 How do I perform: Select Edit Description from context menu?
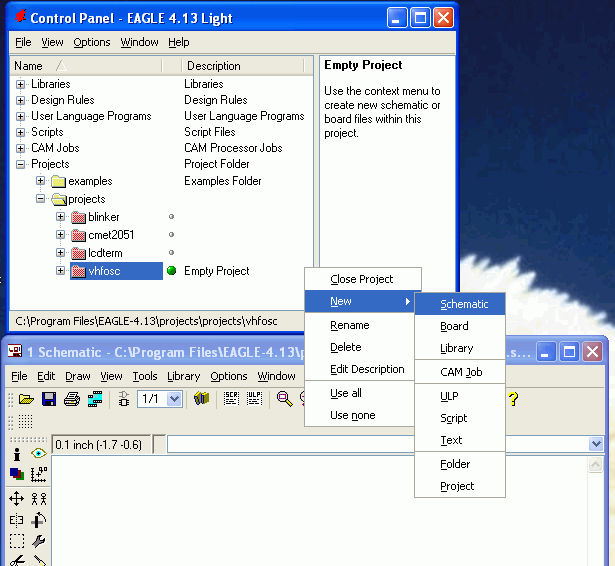coord(359,369)
